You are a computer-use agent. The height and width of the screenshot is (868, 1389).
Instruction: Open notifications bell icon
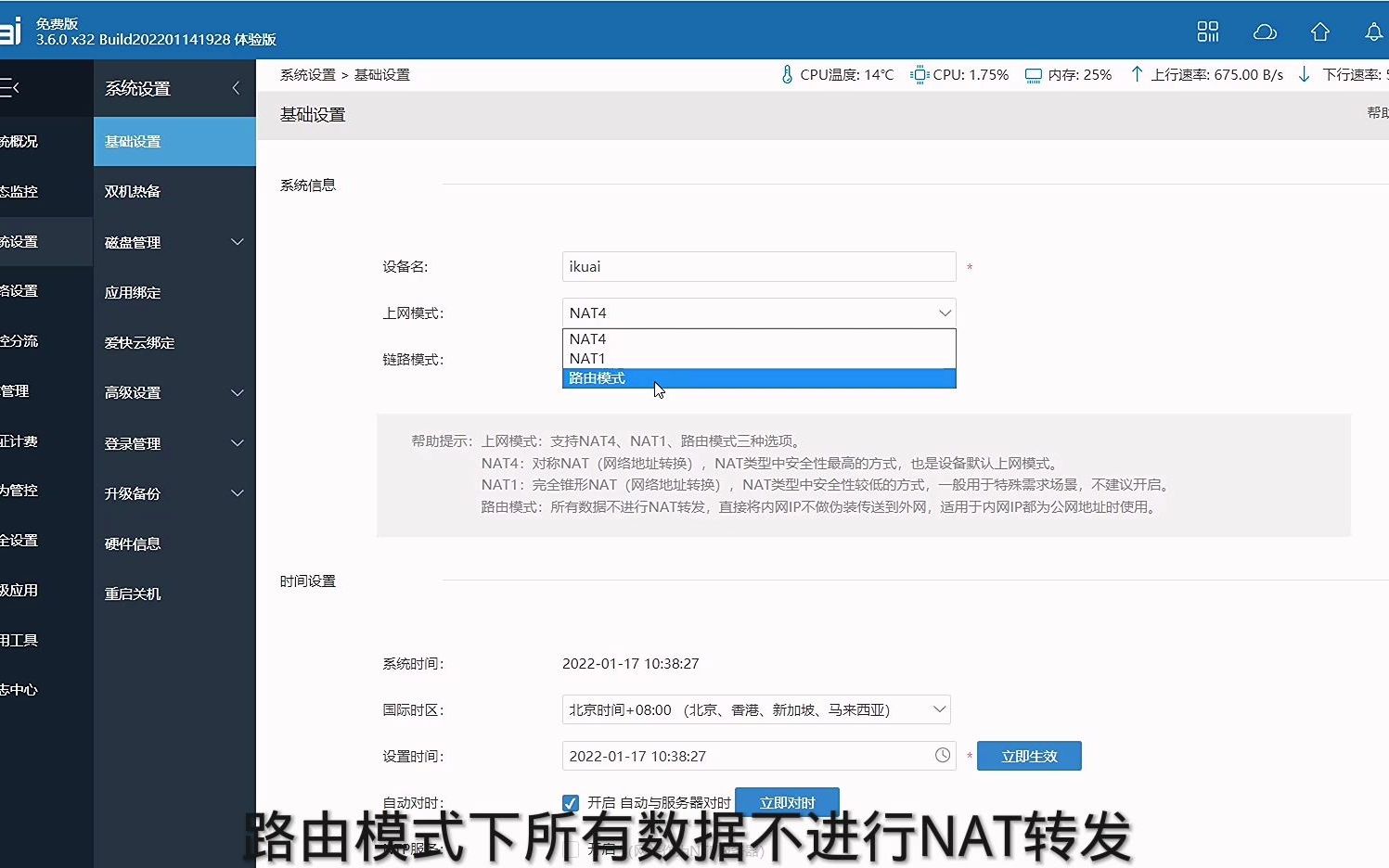(x=1374, y=32)
